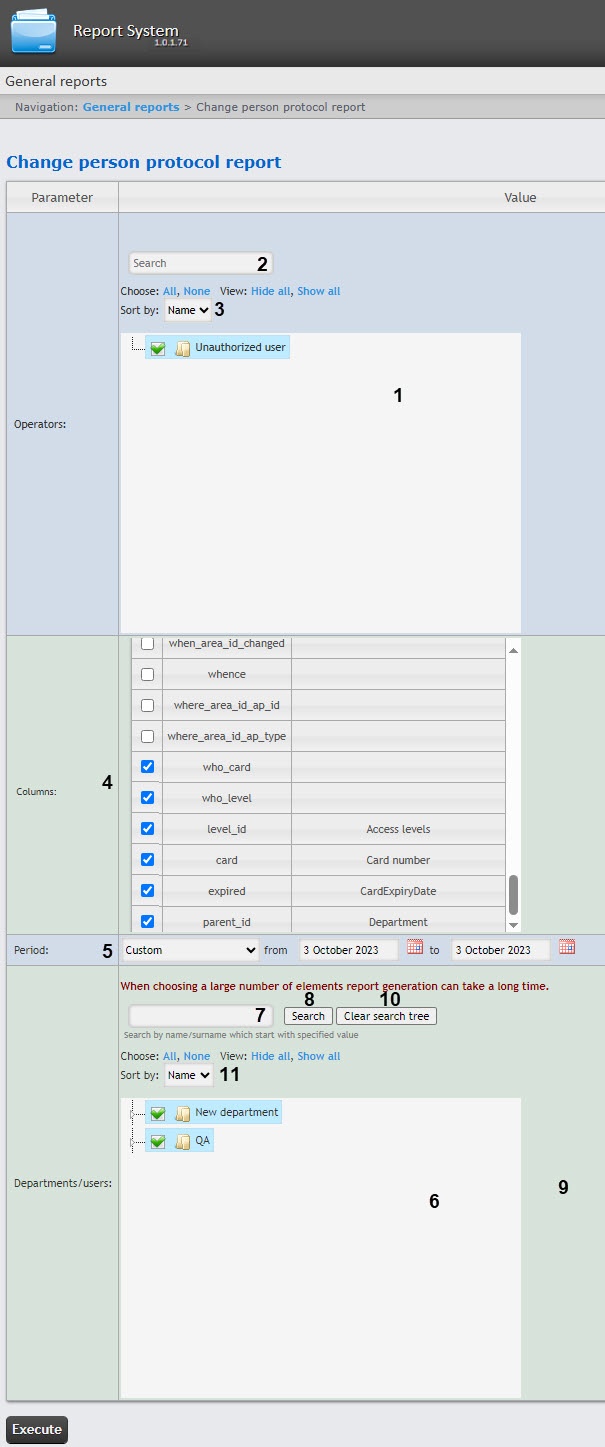
Task: Click the Access levels cell
Action: coord(398,829)
